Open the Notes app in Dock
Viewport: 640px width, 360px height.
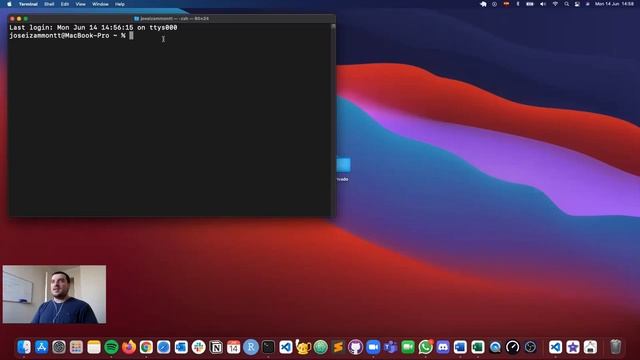pos(94,347)
